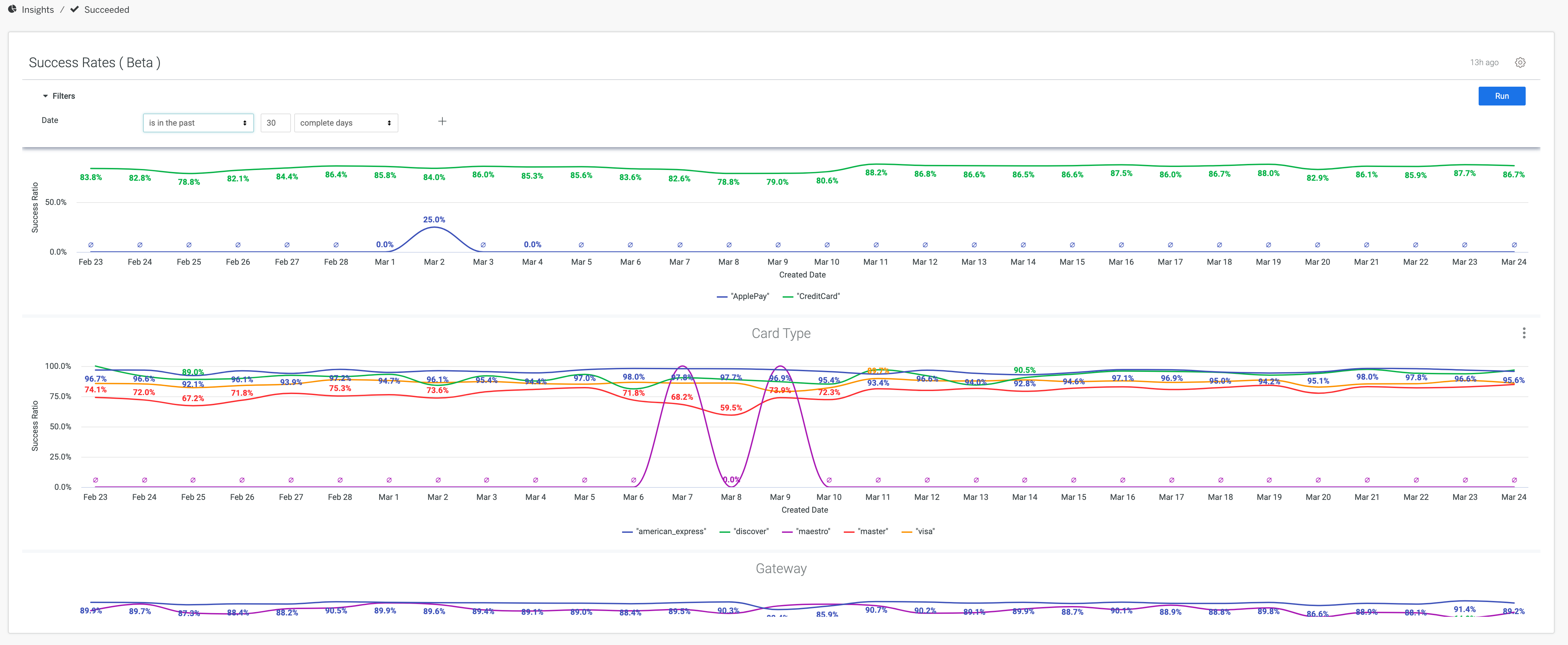1568x645 pixels.
Task: Click the CreditCard 87.7% label on Mar 23
Action: (1465, 173)
